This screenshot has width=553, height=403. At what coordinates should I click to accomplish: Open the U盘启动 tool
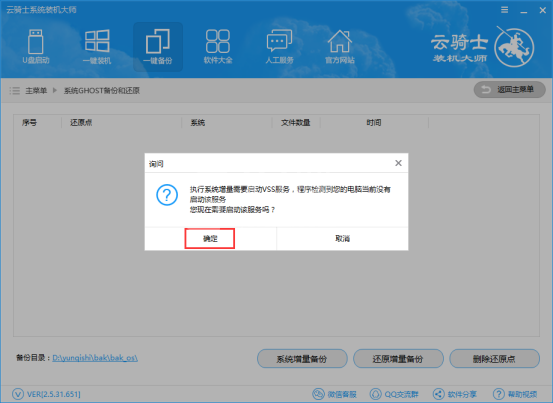click(x=36, y=47)
